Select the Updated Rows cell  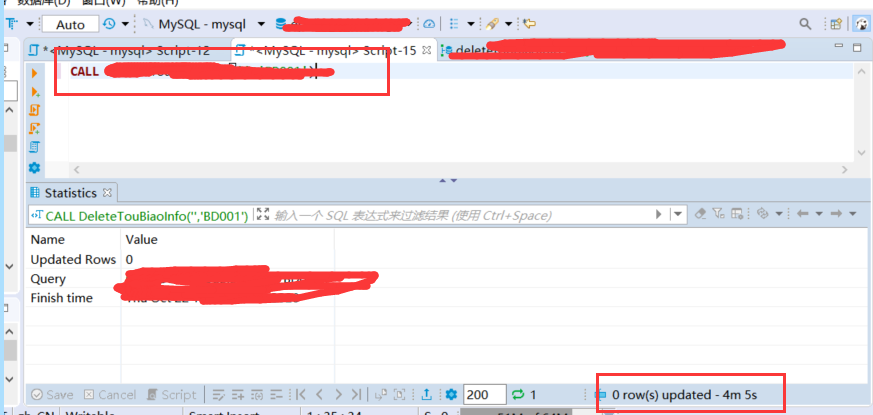tap(73, 260)
